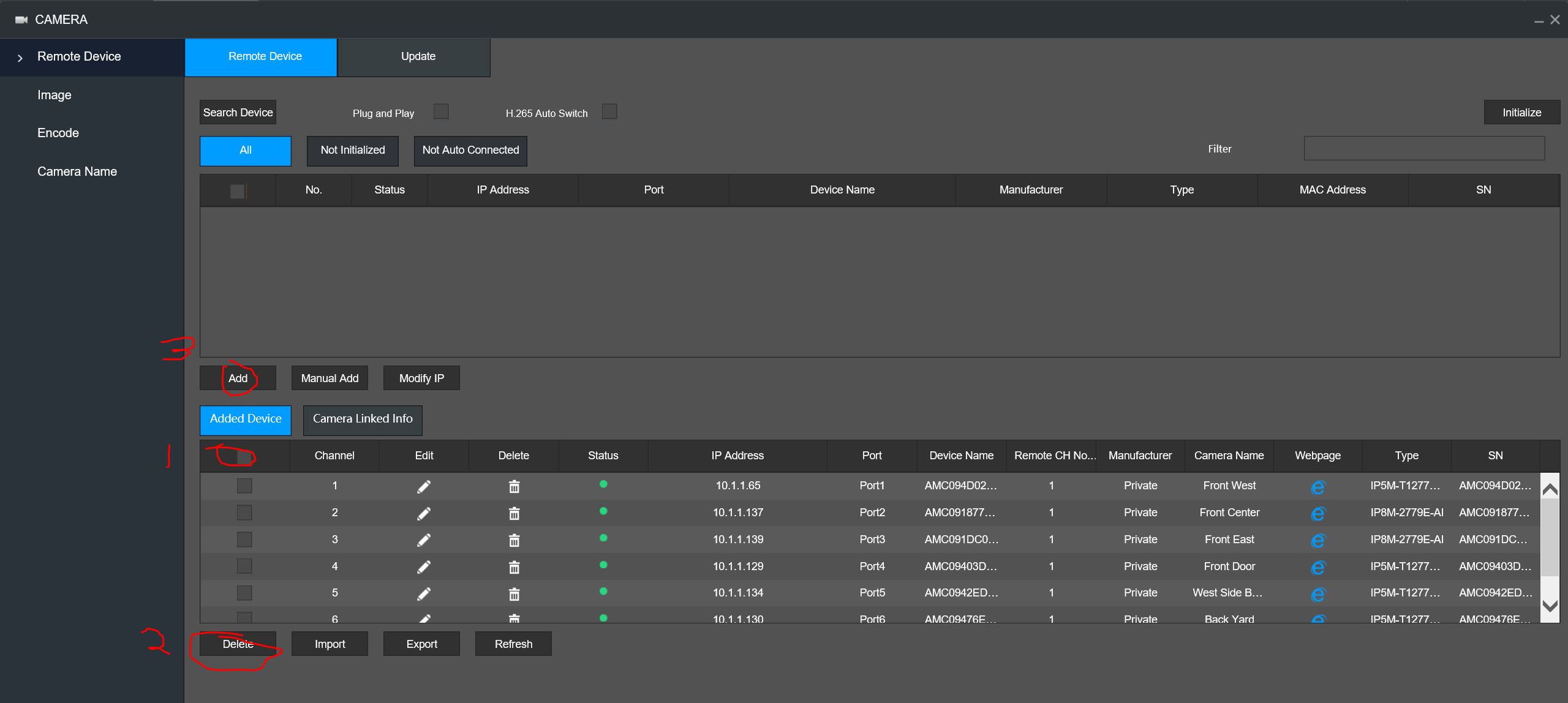Open webpage for Front West camera
Viewport: 1568px width, 703px height.
pyautogui.click(x=1317, y=487)
